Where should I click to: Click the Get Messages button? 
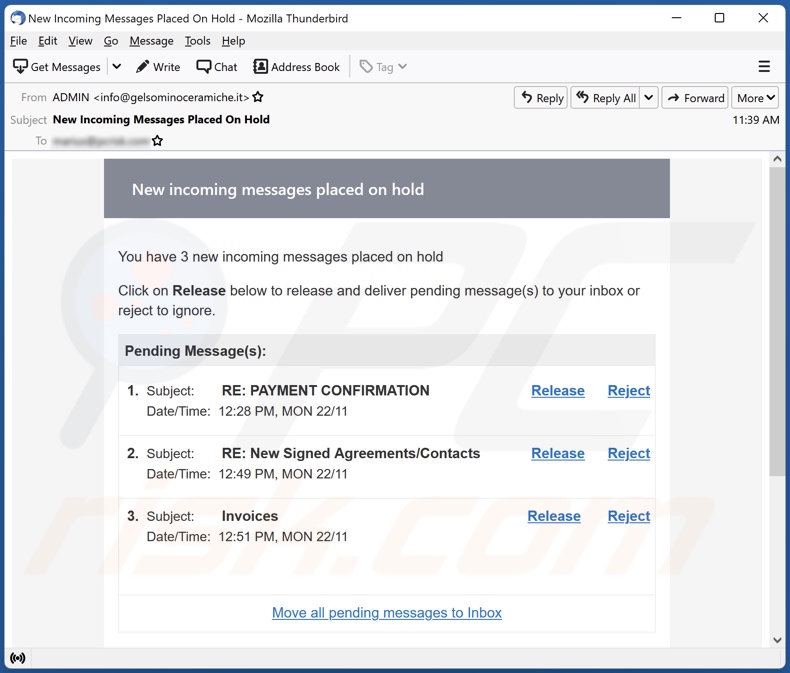(x=57, y=67)
